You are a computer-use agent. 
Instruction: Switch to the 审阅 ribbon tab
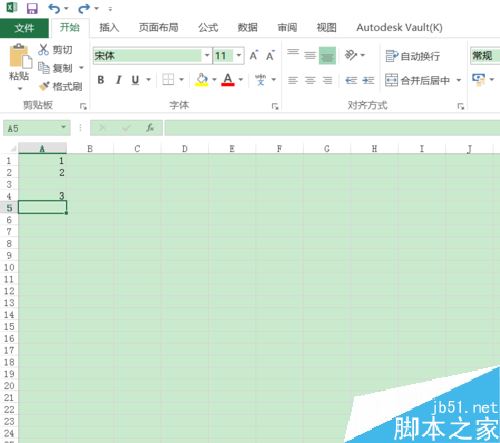click(287, 27)
